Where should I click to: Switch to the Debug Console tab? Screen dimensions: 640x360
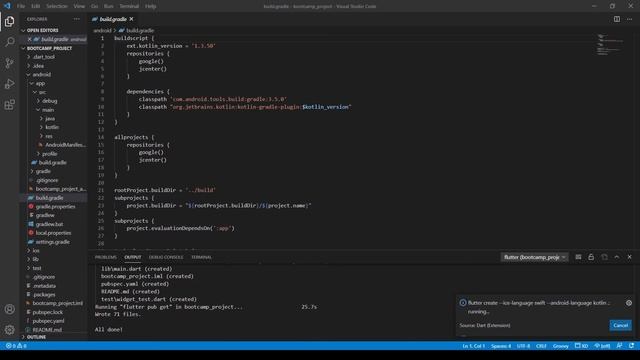click(166, 257)
